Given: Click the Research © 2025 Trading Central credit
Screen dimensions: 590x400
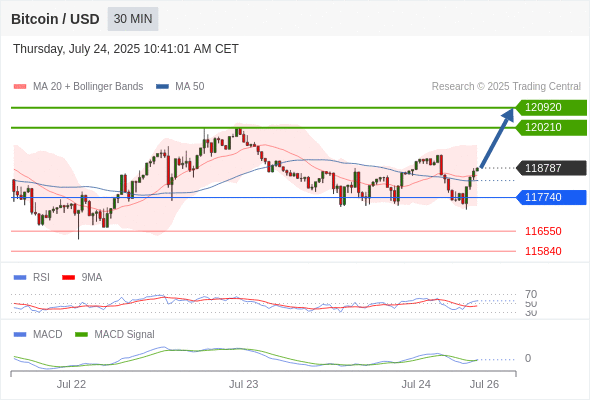Looking at the screenshot, I should coord(506,87).
